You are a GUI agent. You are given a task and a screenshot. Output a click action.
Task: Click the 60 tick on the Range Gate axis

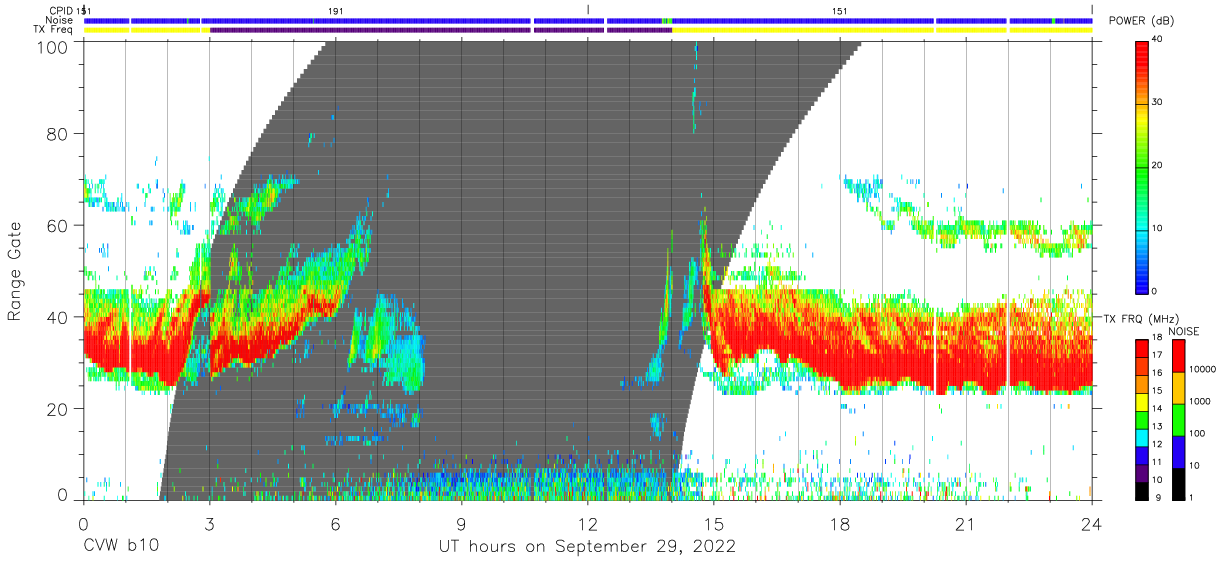[x=58, y=226]
